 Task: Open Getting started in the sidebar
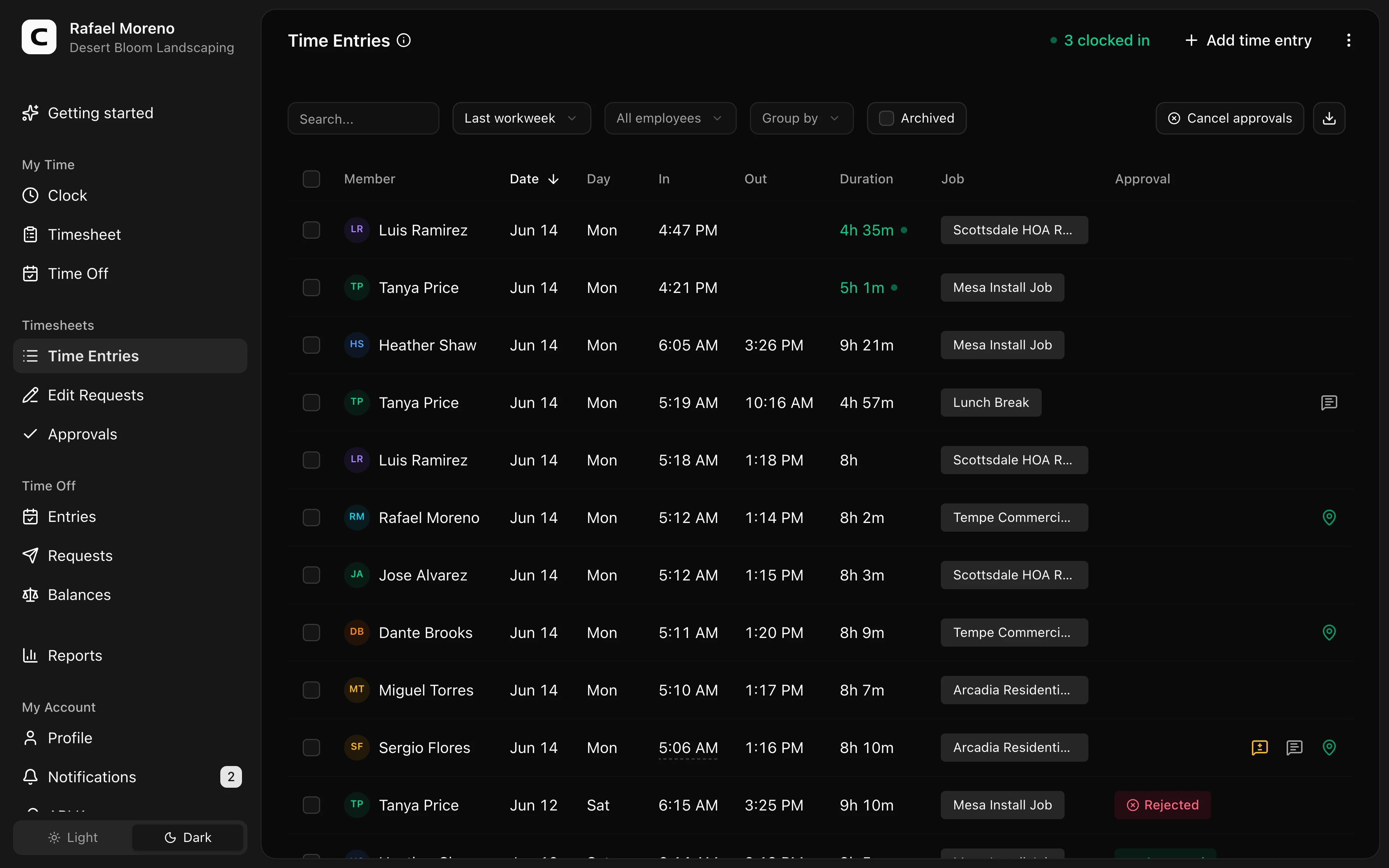pos(130,113)
